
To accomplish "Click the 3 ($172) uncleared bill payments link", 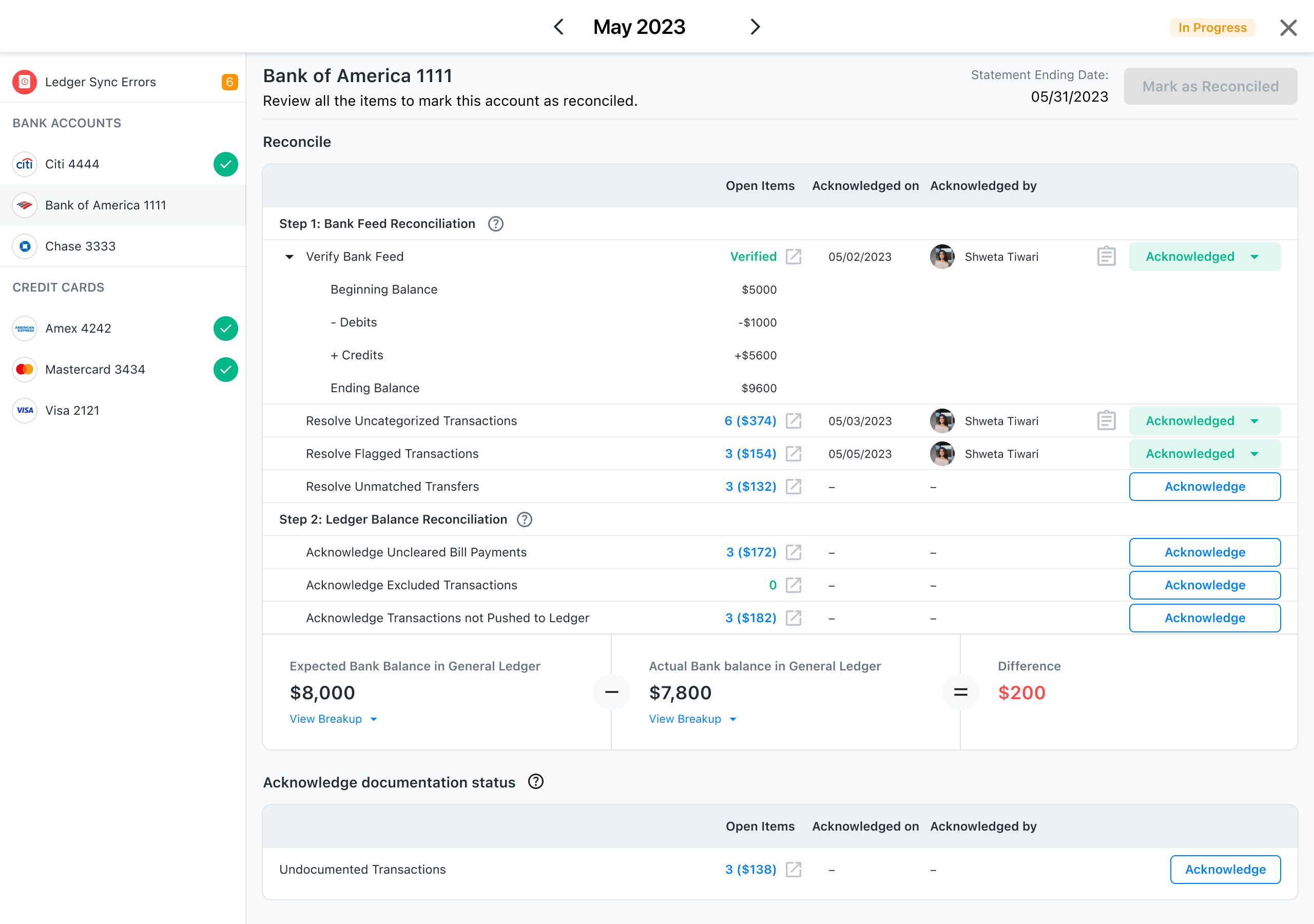I will pyautogui.click(x=750, y=552).
